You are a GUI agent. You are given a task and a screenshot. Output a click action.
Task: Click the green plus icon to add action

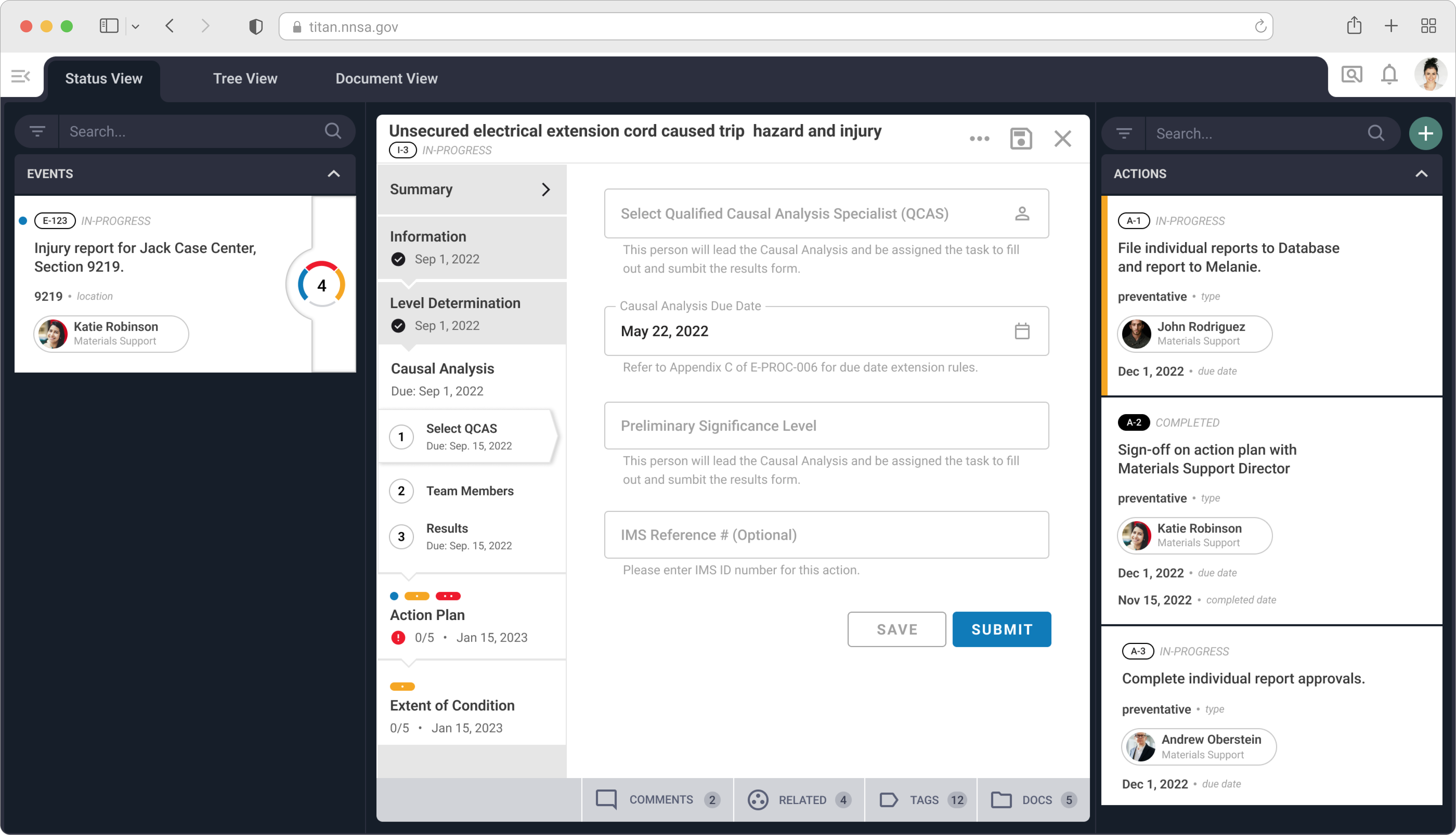pyautogui.click(x=1427, y=131)
